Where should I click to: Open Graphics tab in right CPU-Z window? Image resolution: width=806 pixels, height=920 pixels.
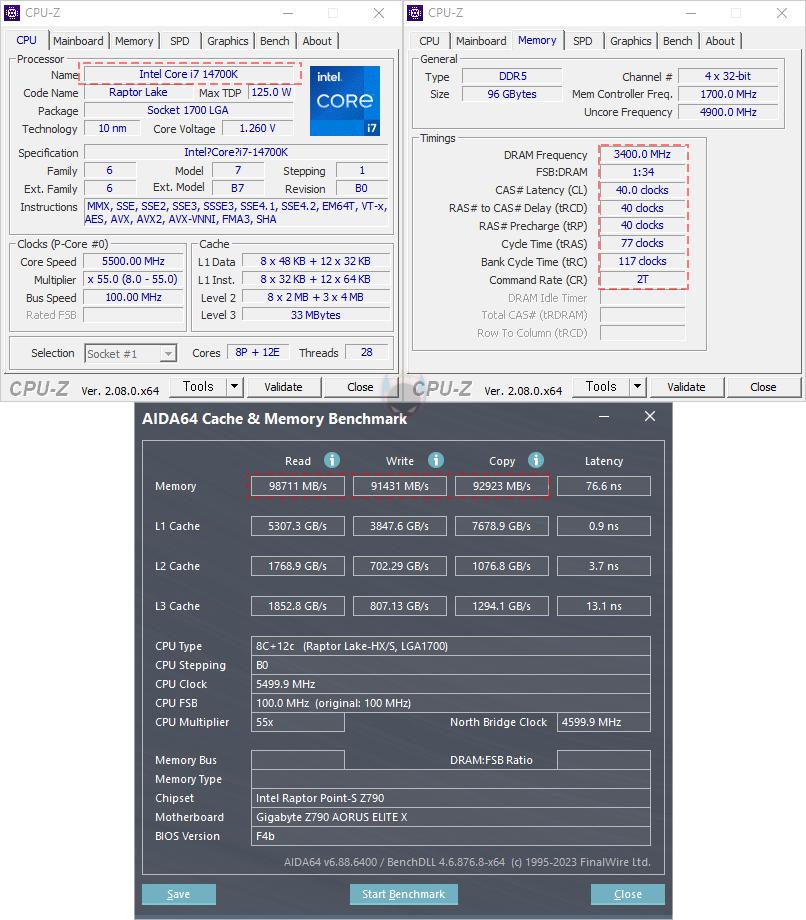(631, 41)
